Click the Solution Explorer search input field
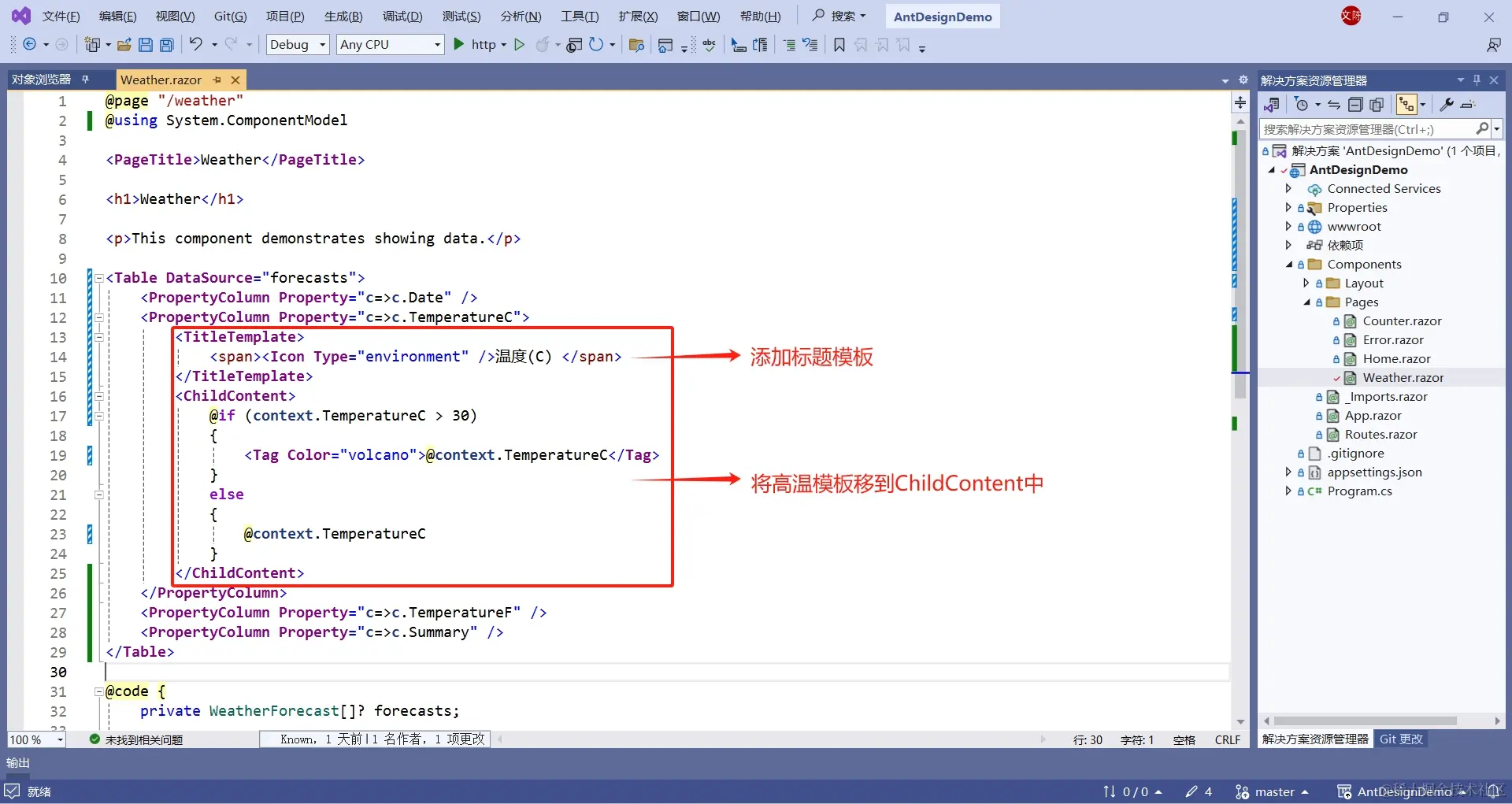Viewport: 1512px width, 804px height. click(1368, 129)
